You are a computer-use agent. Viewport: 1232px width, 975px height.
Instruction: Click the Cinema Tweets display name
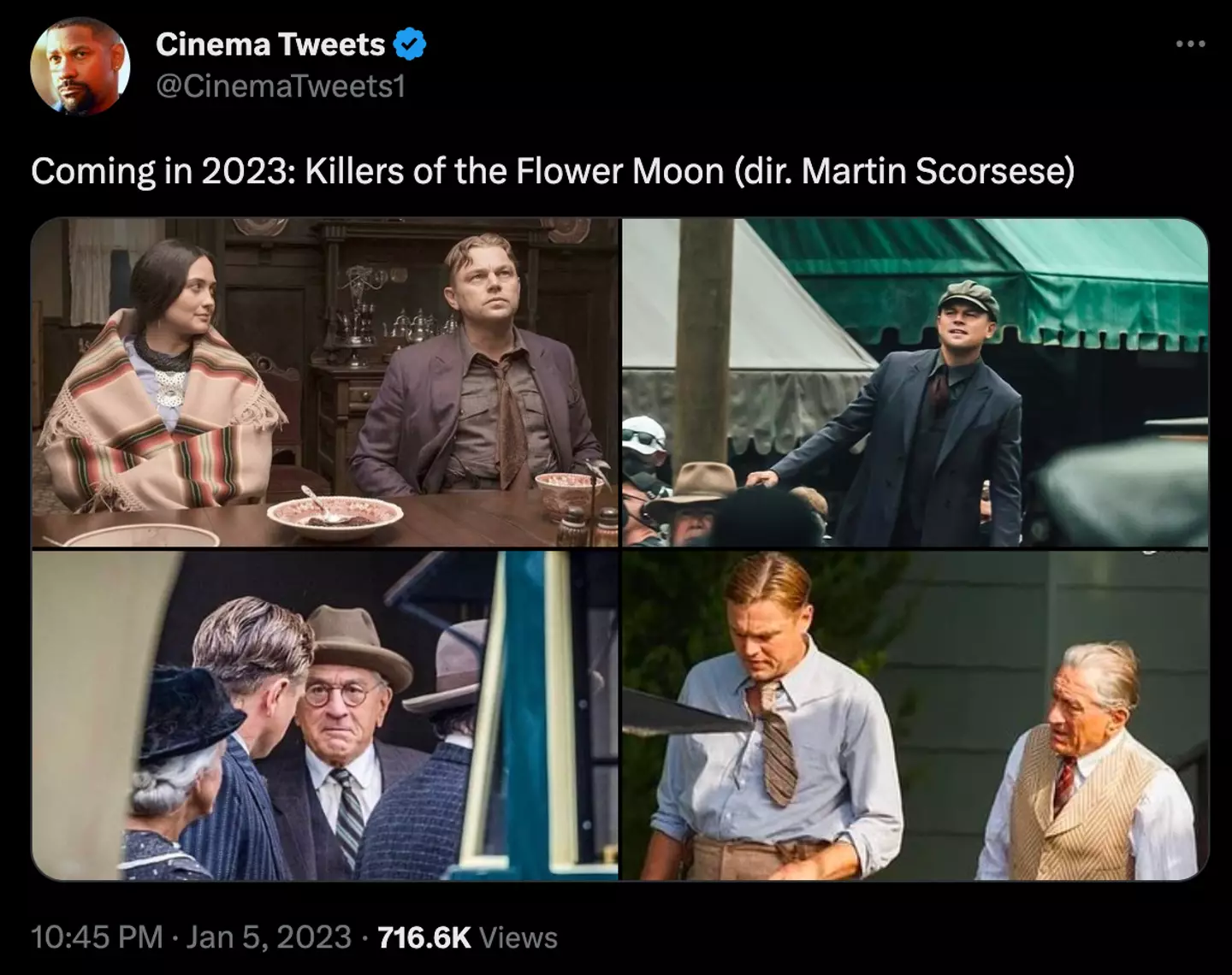click(270, 44)
